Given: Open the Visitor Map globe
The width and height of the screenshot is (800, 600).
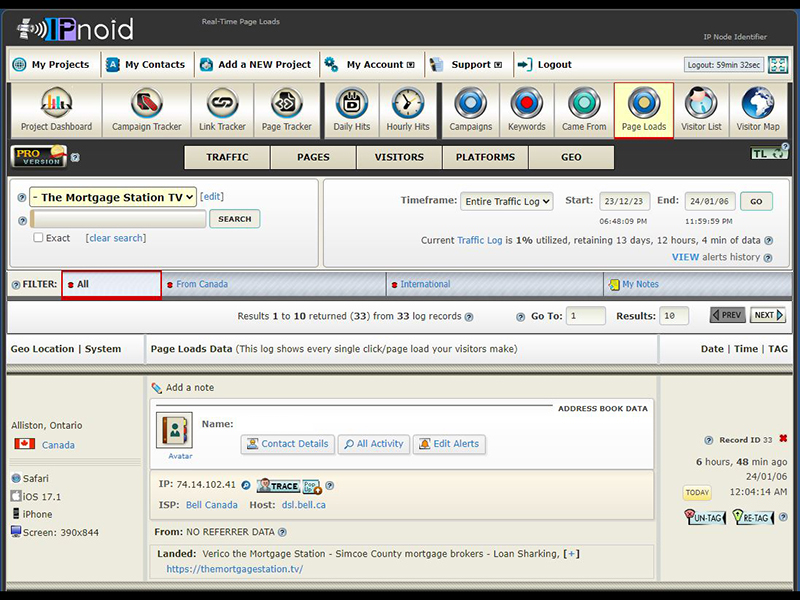Looking at the screenshot, I should click(758, 110).
